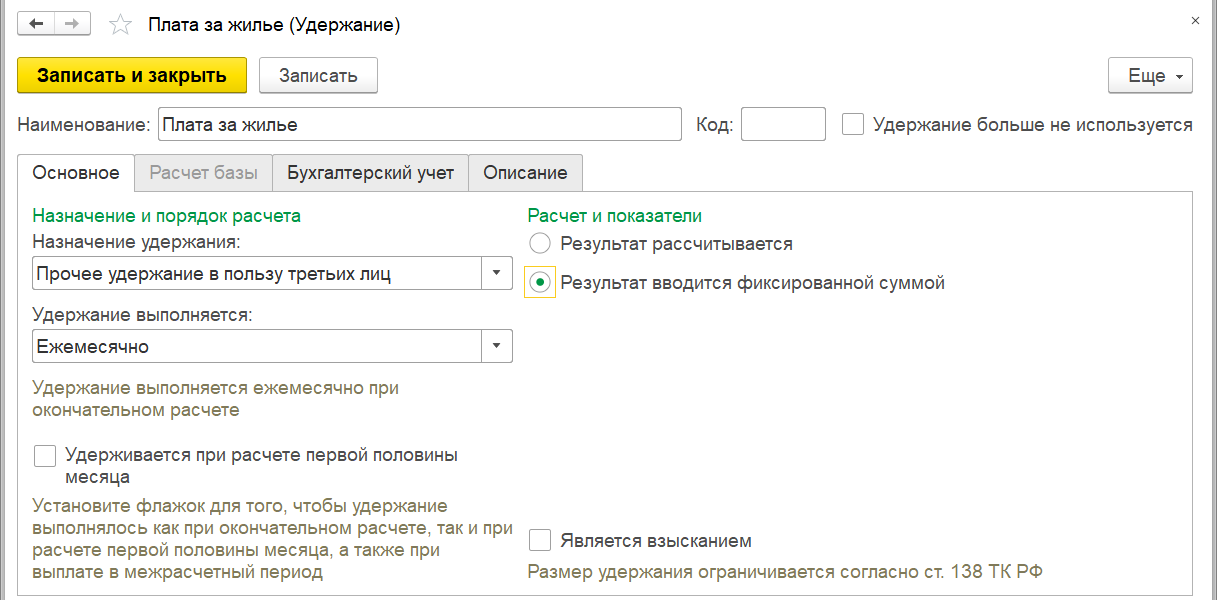The image size is (1217, 600).
Task: Click the forward navigation arrow
Action: click(x=72, y=24)
